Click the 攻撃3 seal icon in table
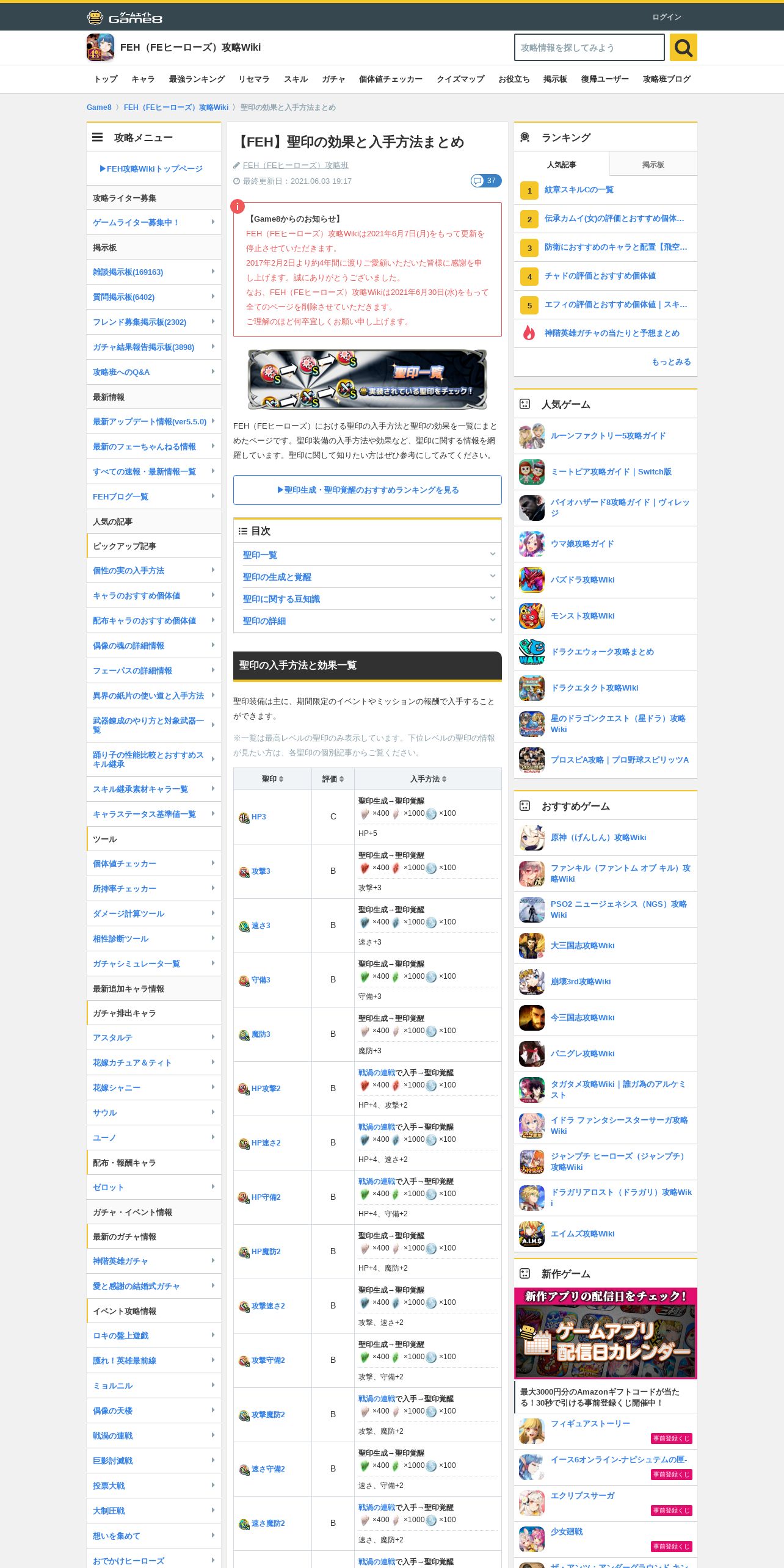The height and width of the screenshot is (1568, 784). [244, 872]
